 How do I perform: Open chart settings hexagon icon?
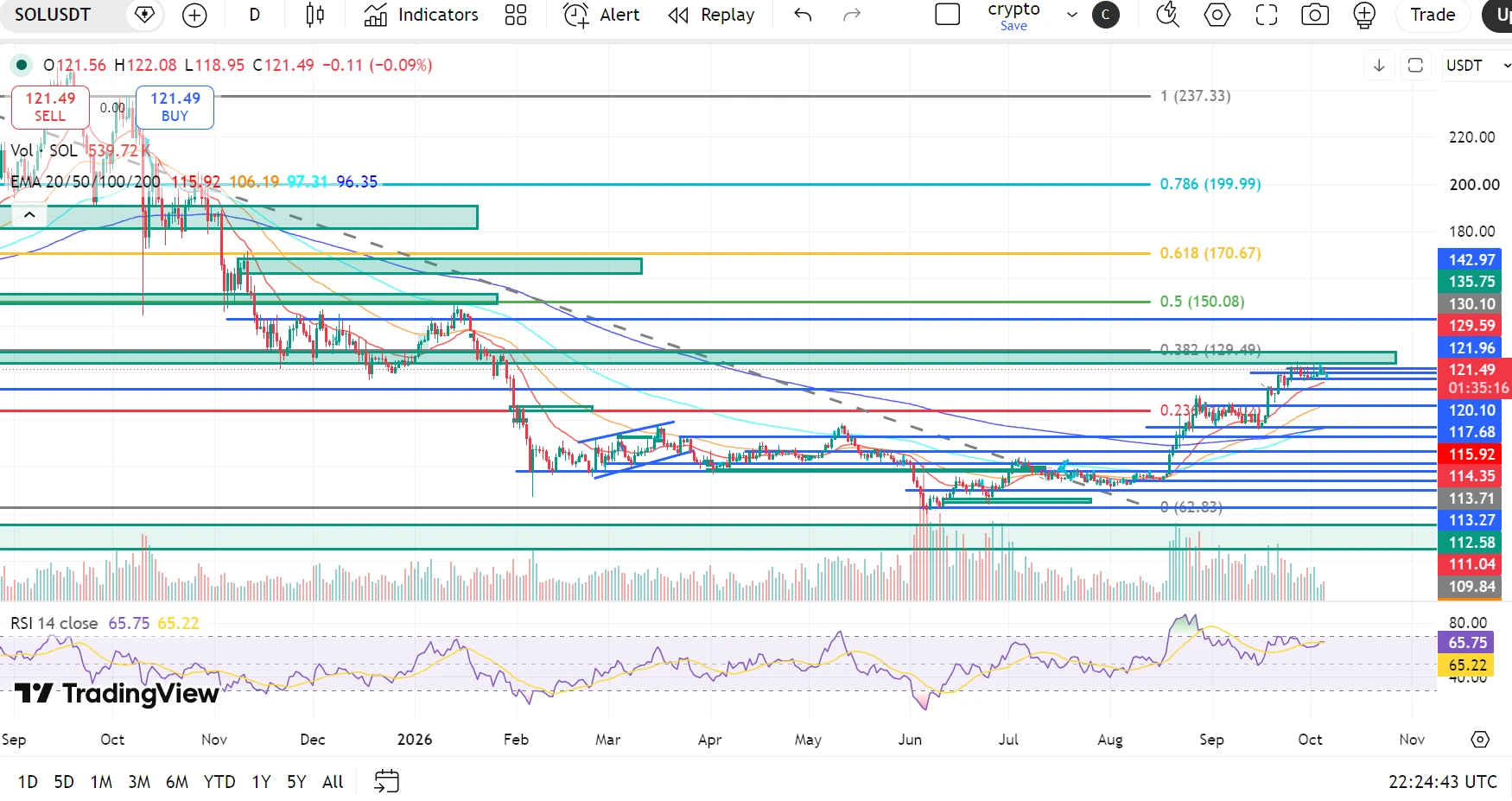tap(1217, 15)
